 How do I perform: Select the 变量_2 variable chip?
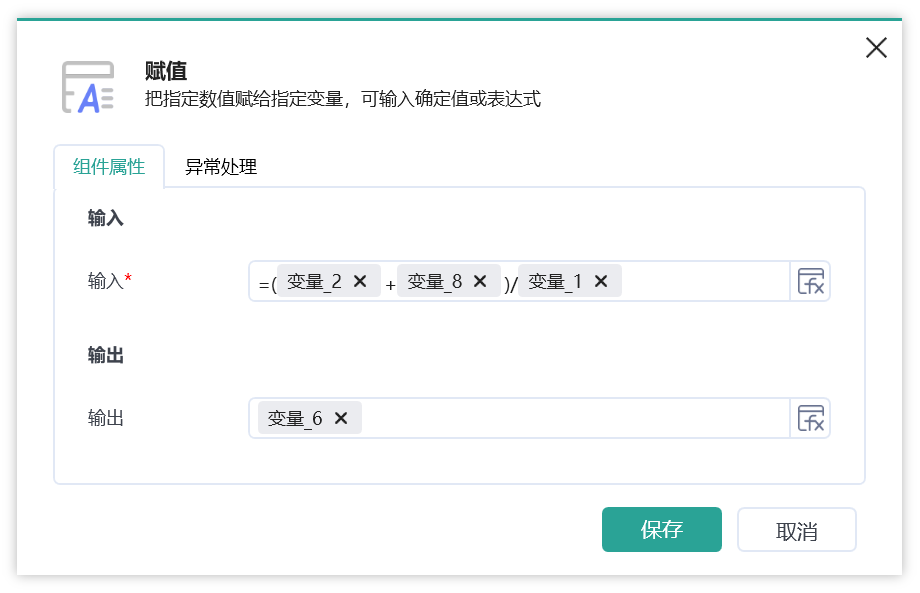(x=314, y=282)
